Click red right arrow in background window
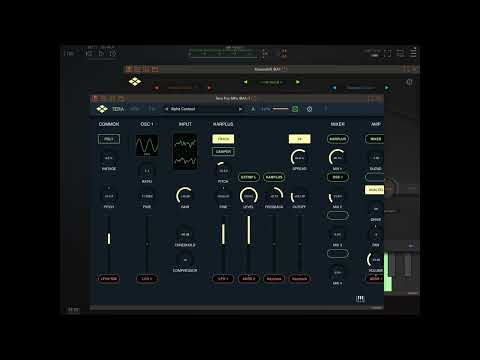The height and width of the screenshot is (360, 480). [x=209, y=88]
